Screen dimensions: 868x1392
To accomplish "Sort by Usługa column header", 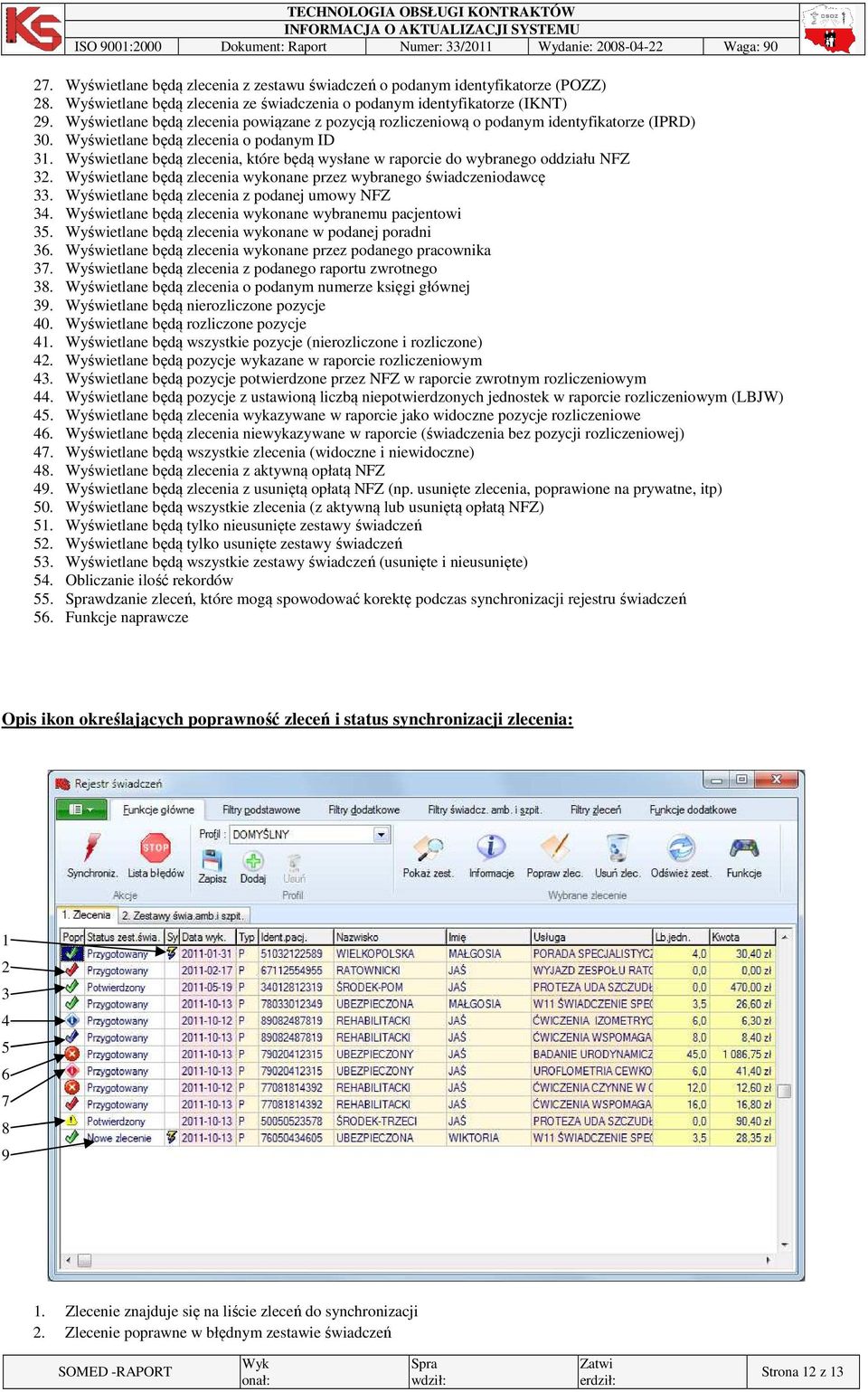I will click(x=591, y=937).
